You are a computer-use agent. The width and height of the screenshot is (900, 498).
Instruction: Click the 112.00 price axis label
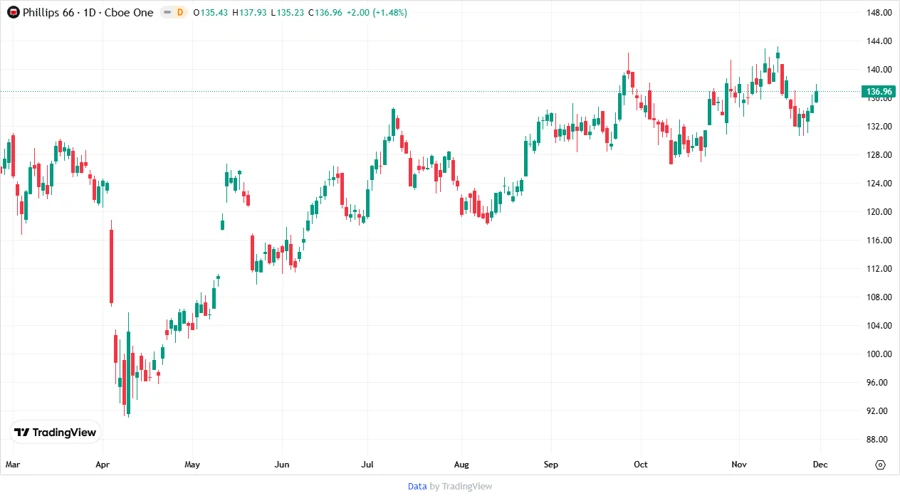point(879,269)
